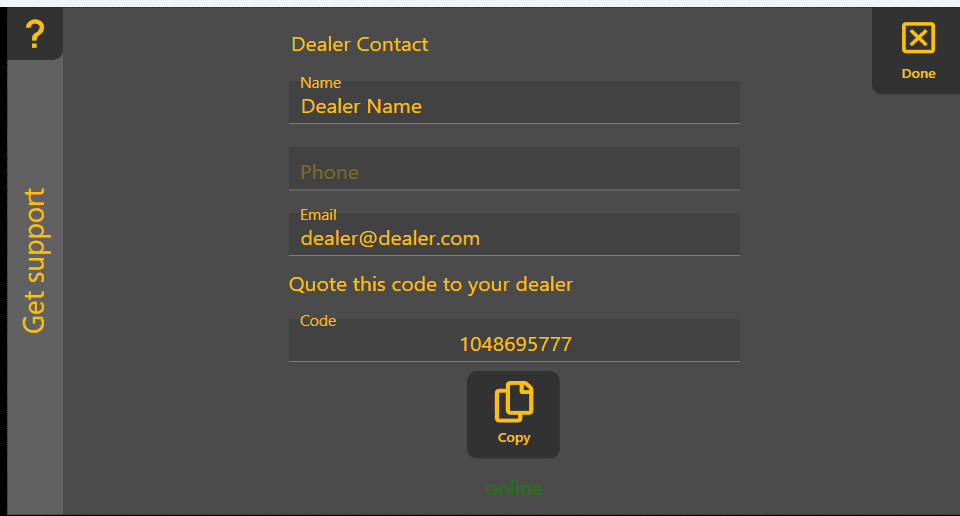The width and height of the screenshot is (960, 516).
Task: Click into the empty Phone field
Action: 514,168
